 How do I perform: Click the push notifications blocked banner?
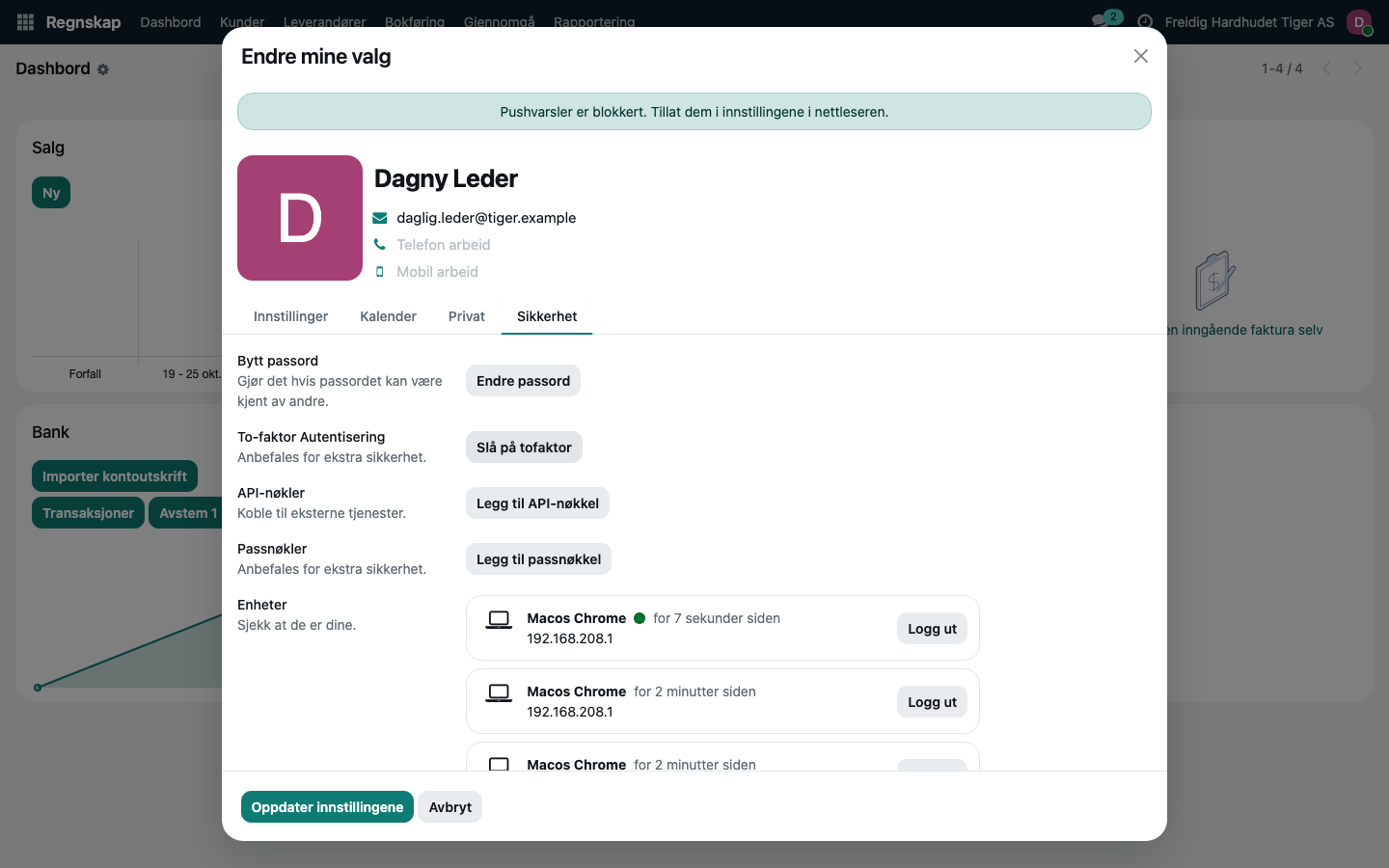[x=694, y=112]
